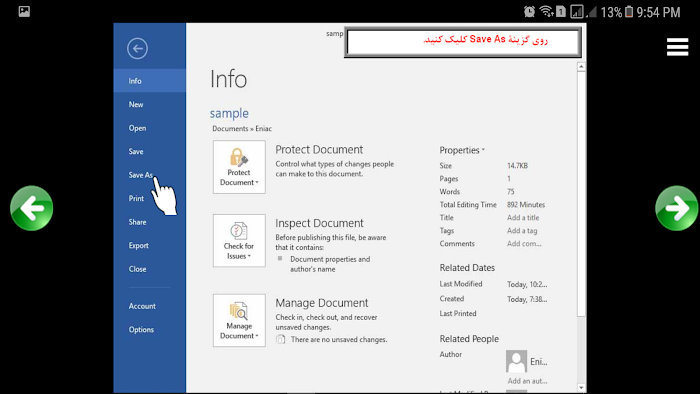Choose Share in the backstage menu
Screen dimensions: 700x394
point(150,222)
